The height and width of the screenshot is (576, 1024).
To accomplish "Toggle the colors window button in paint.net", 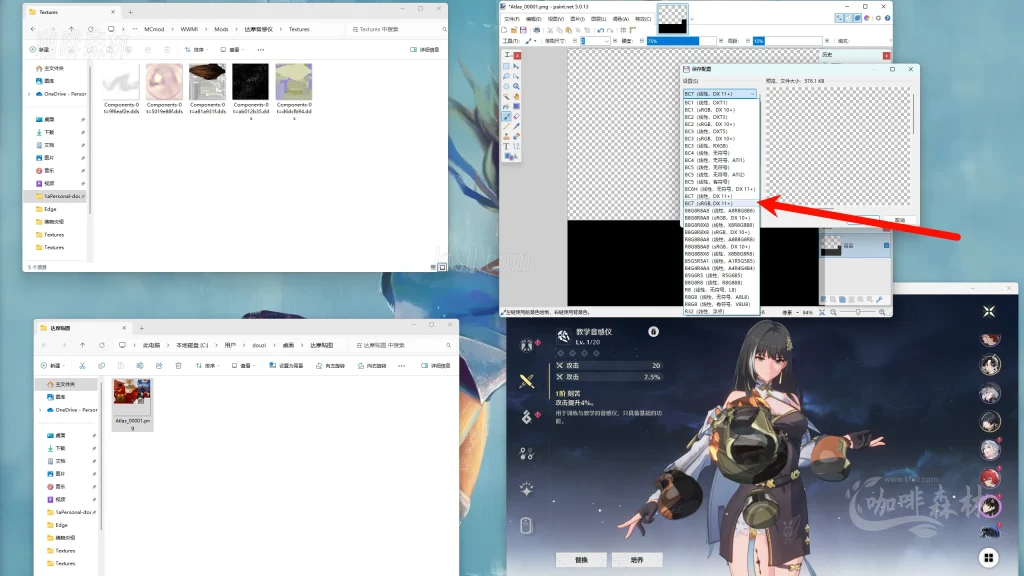I will [866, 17].
